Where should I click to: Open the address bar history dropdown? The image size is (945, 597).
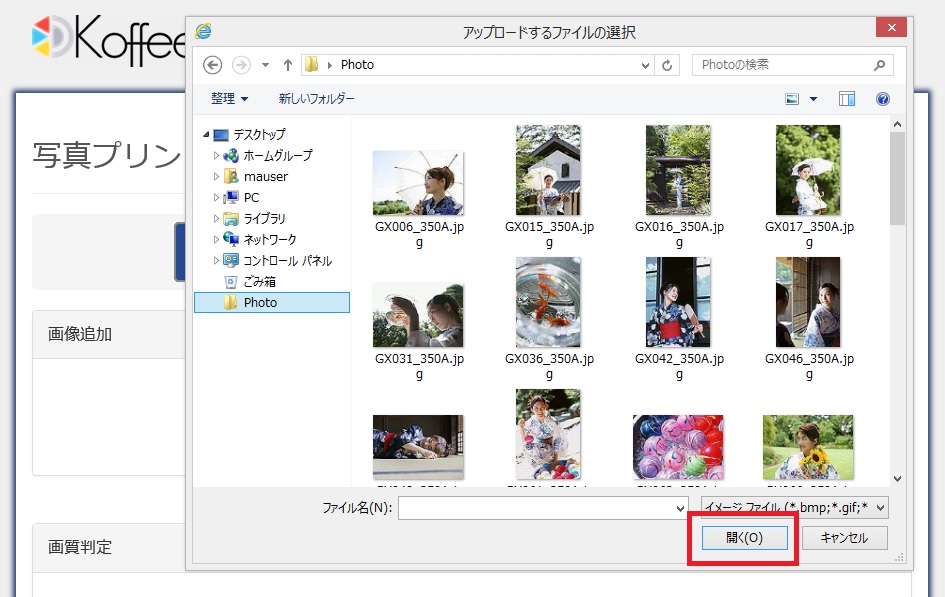[646, 65]
